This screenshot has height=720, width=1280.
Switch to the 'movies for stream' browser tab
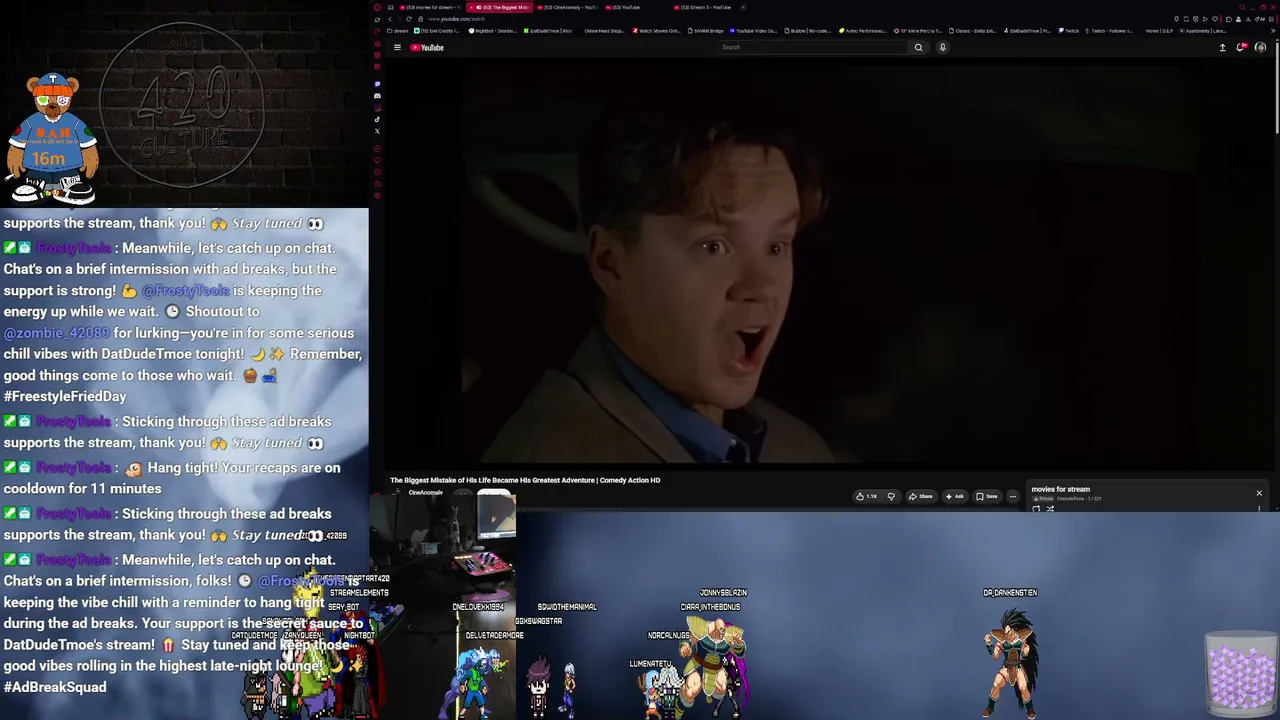[x=428, y=7]
